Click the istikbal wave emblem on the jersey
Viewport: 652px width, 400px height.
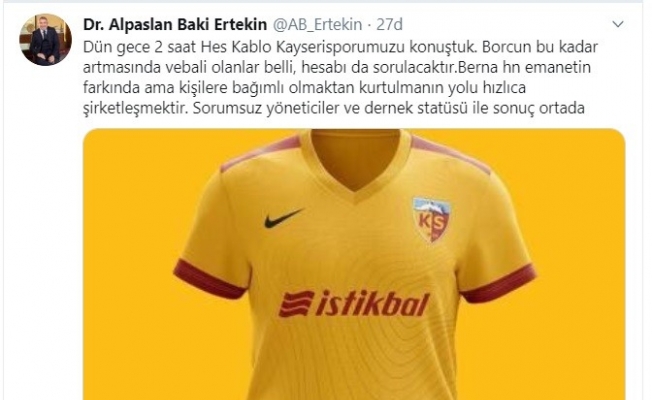click(296, 304)
